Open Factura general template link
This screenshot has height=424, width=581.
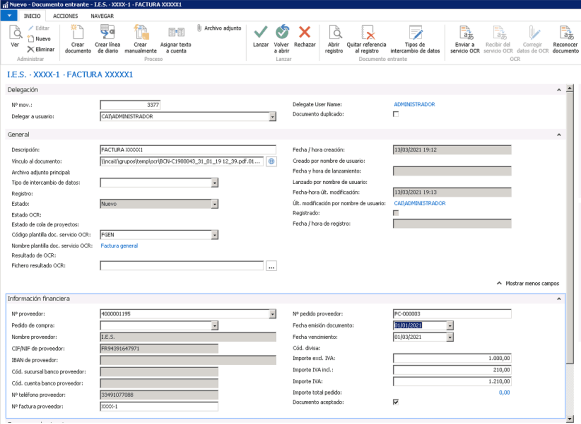[x=119, y=246]
